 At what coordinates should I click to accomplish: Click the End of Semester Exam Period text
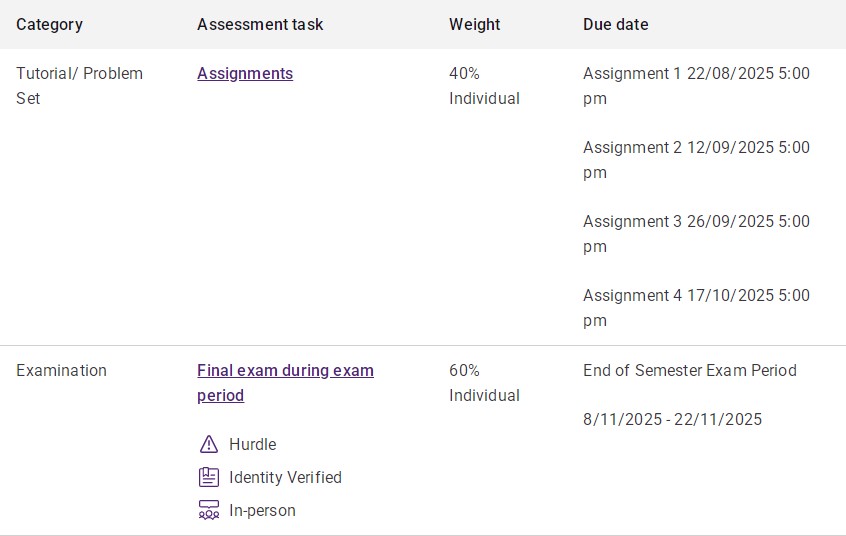click(x=690, y=370)
